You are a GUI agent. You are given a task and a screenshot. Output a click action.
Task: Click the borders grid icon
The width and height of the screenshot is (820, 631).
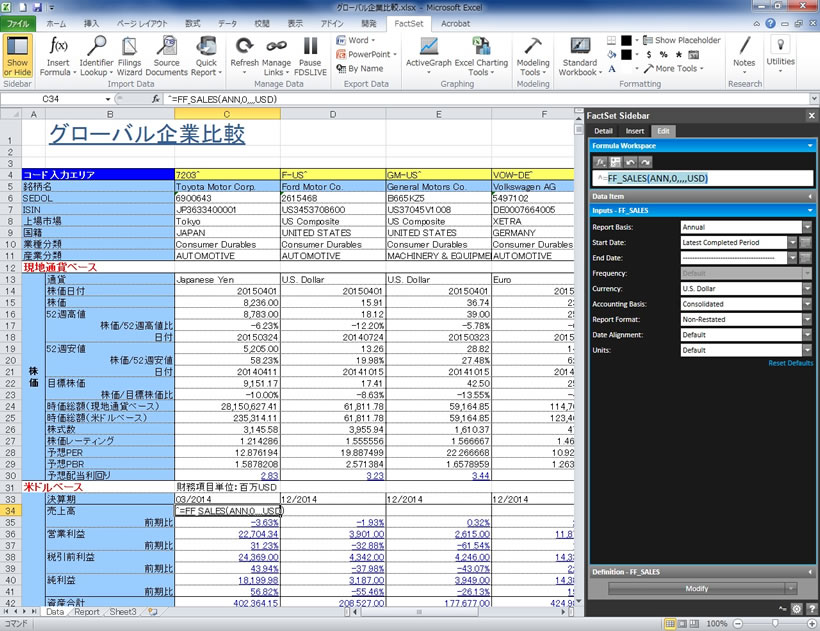tap(611, 40)
